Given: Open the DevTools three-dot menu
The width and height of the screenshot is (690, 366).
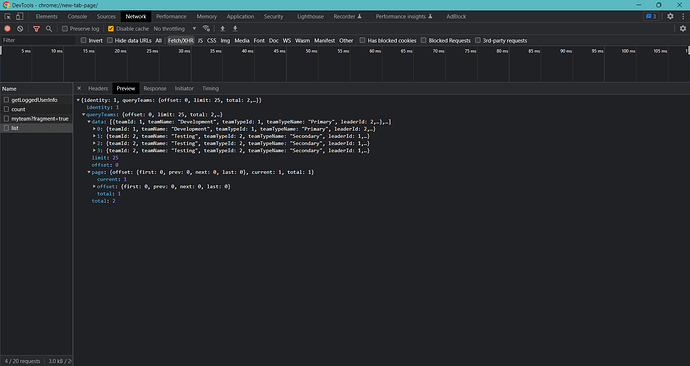Looking at the screenshot, I should (x=683, y=16).
